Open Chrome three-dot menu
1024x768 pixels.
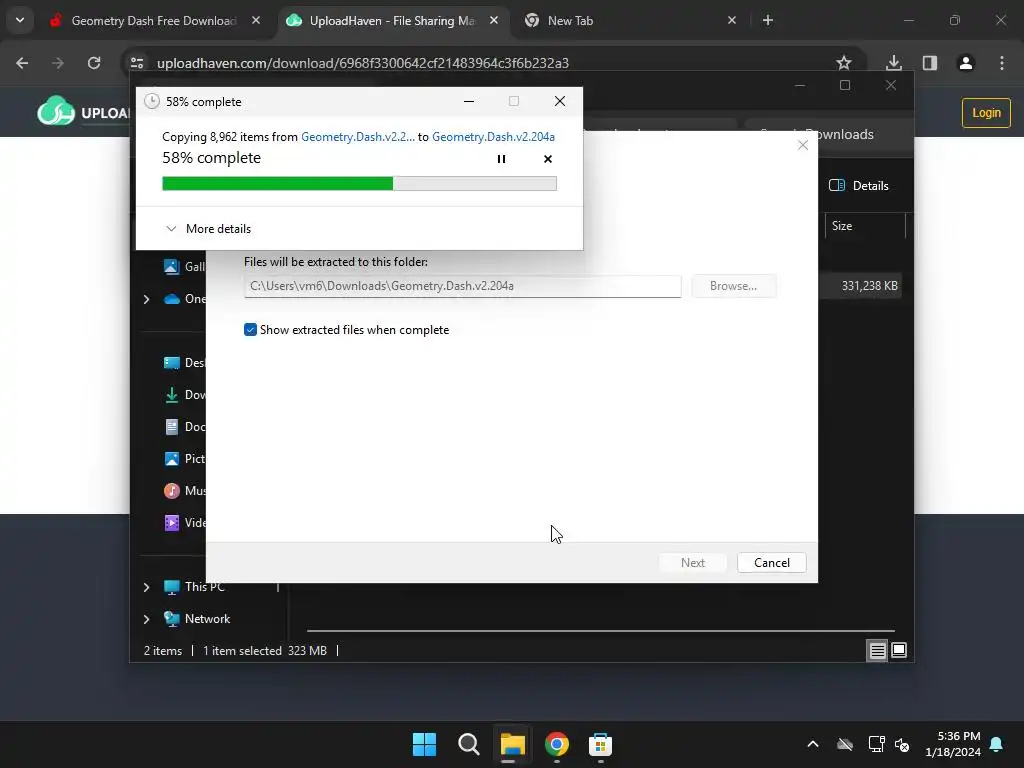[x=1002, y=63]
